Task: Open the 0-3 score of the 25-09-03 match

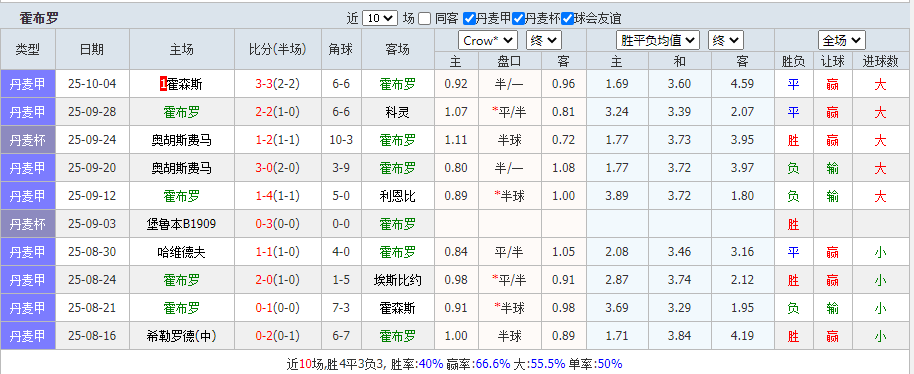Action: coord(265,224)
